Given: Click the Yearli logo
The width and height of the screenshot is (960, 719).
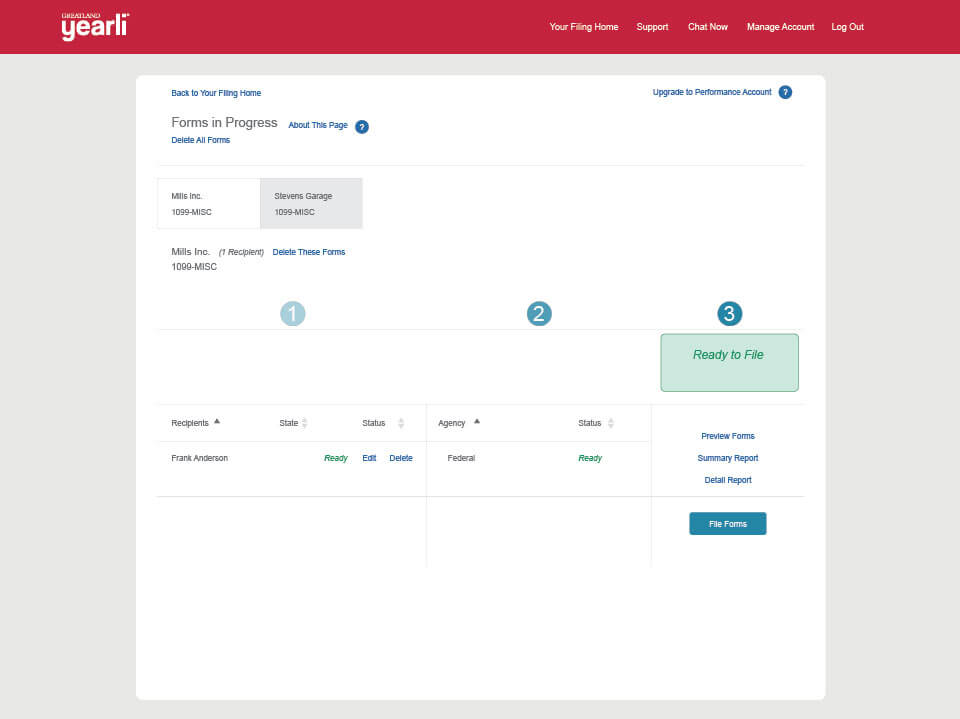Looking at the screenshot, I should click(94, 27).
